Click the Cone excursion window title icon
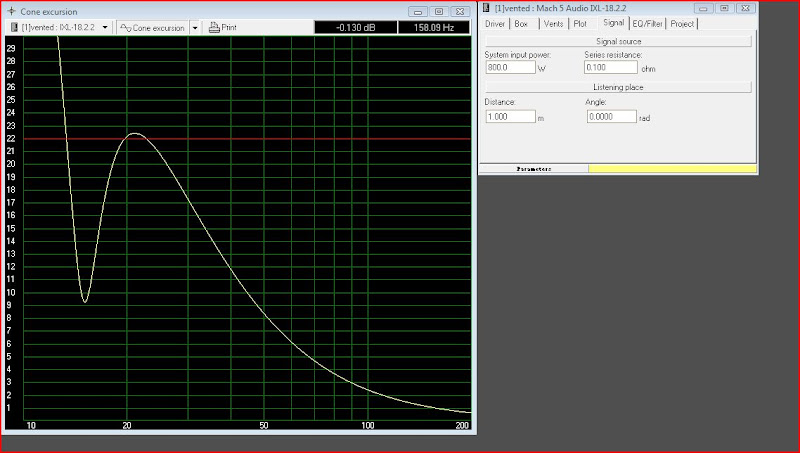This screenshot has height=453, width=800. (12, 12)
